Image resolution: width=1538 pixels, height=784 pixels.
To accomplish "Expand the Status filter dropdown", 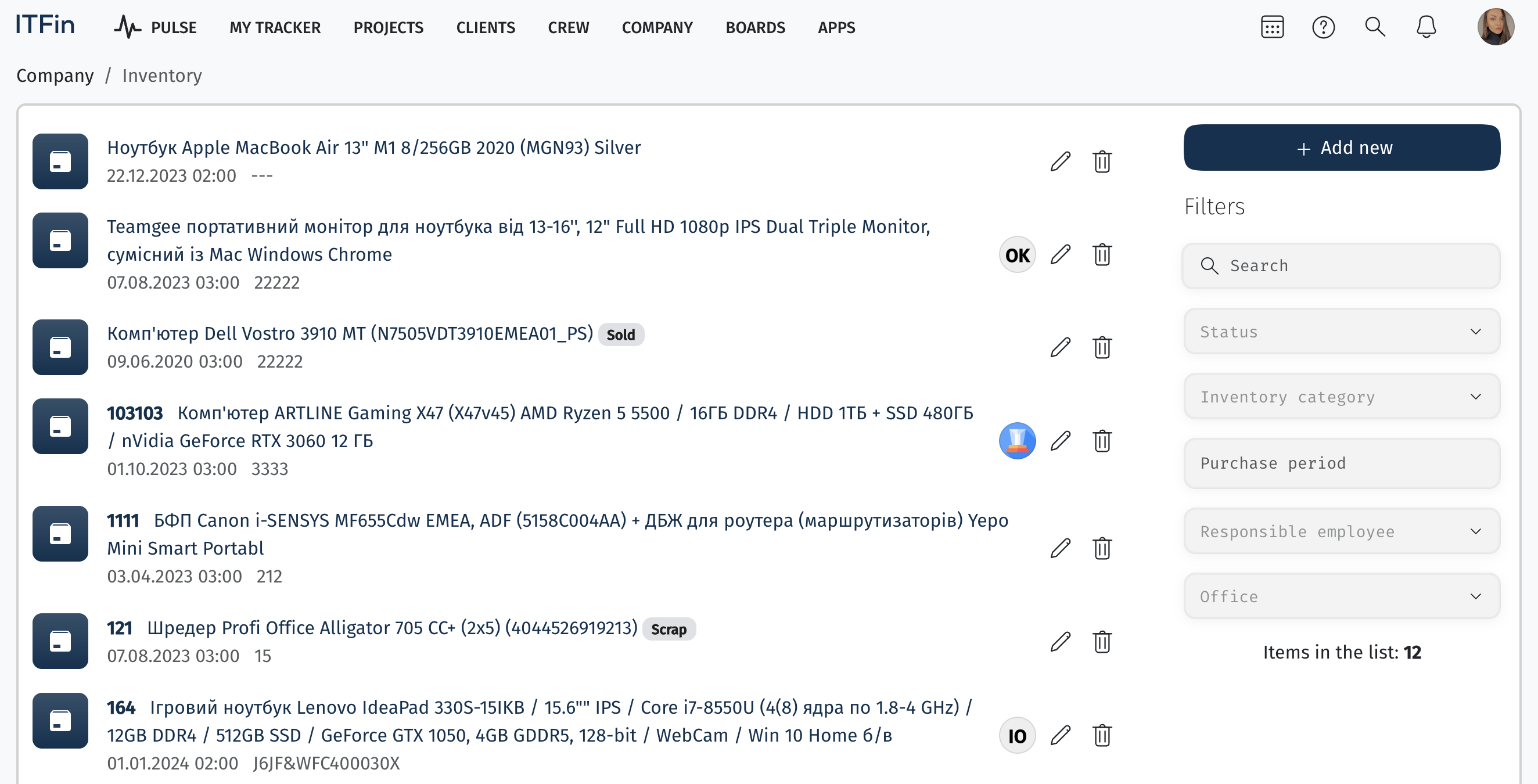I will point(1342,332).
